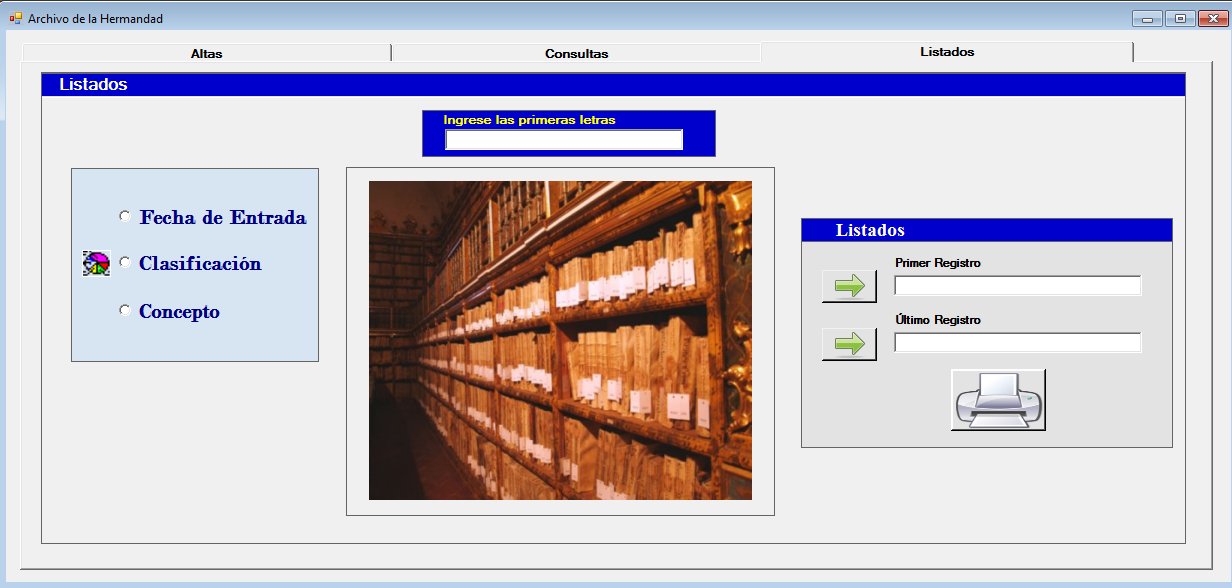Maximize the Archivo de la Hermandad window

pos(1180,18)
